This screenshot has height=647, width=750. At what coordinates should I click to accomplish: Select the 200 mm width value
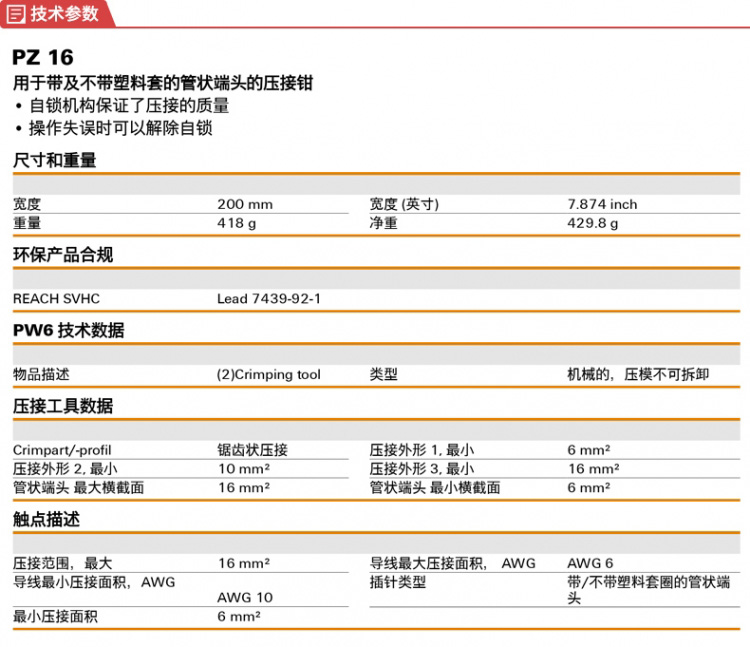245,204
